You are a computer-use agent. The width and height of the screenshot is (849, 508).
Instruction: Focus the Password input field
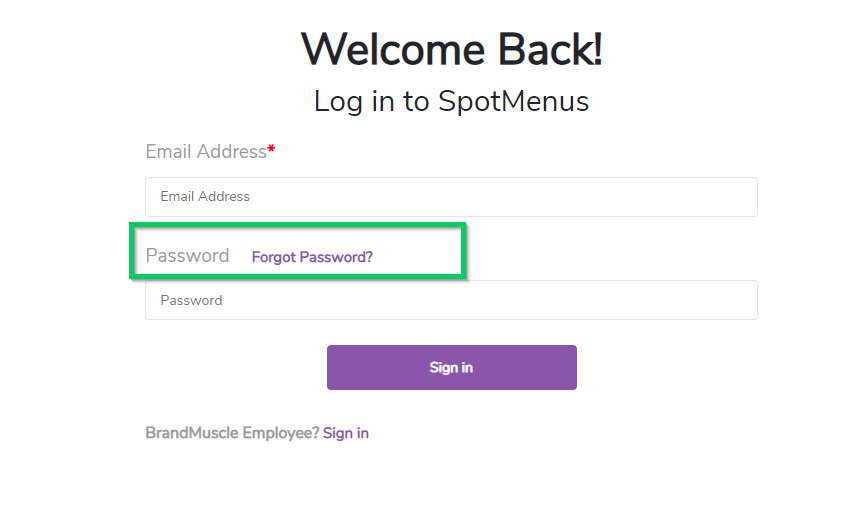tap(451, 300)
